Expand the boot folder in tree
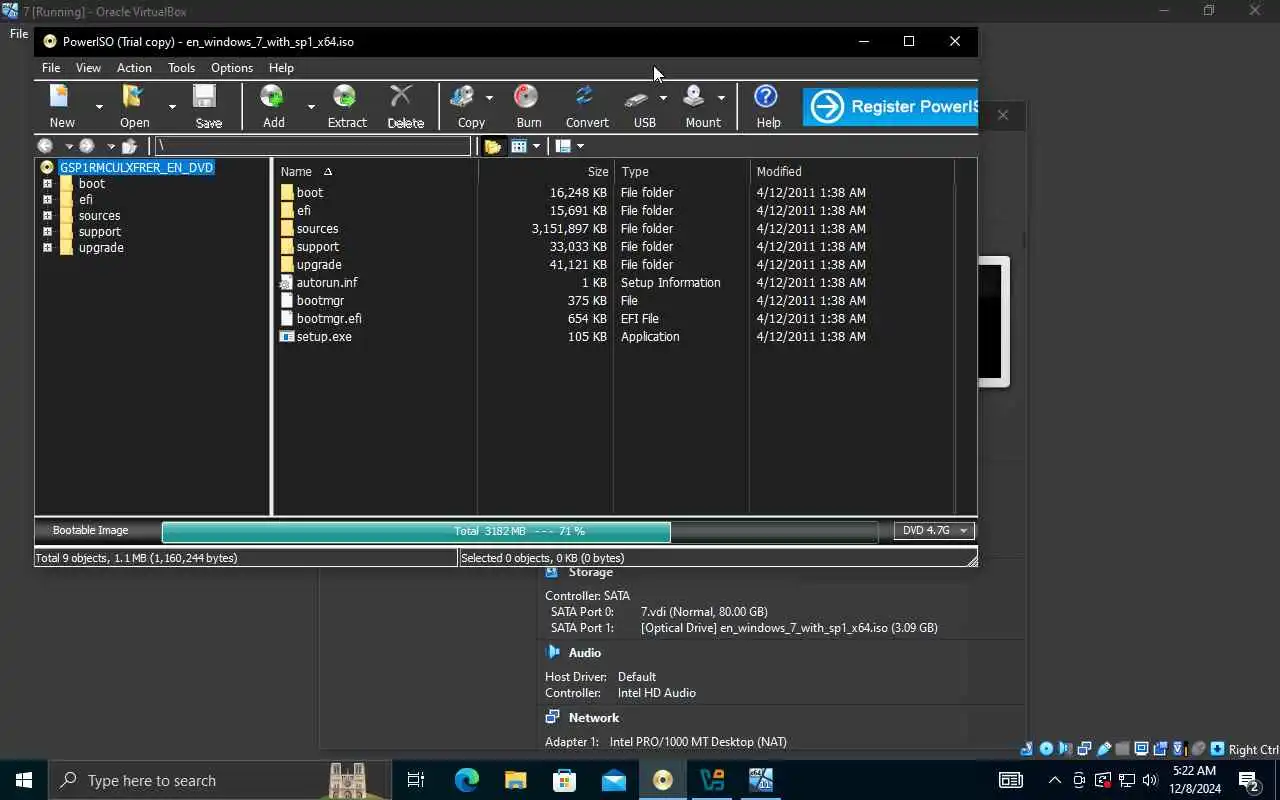The width and height of the screenshot is (1280, 800). 47,184
